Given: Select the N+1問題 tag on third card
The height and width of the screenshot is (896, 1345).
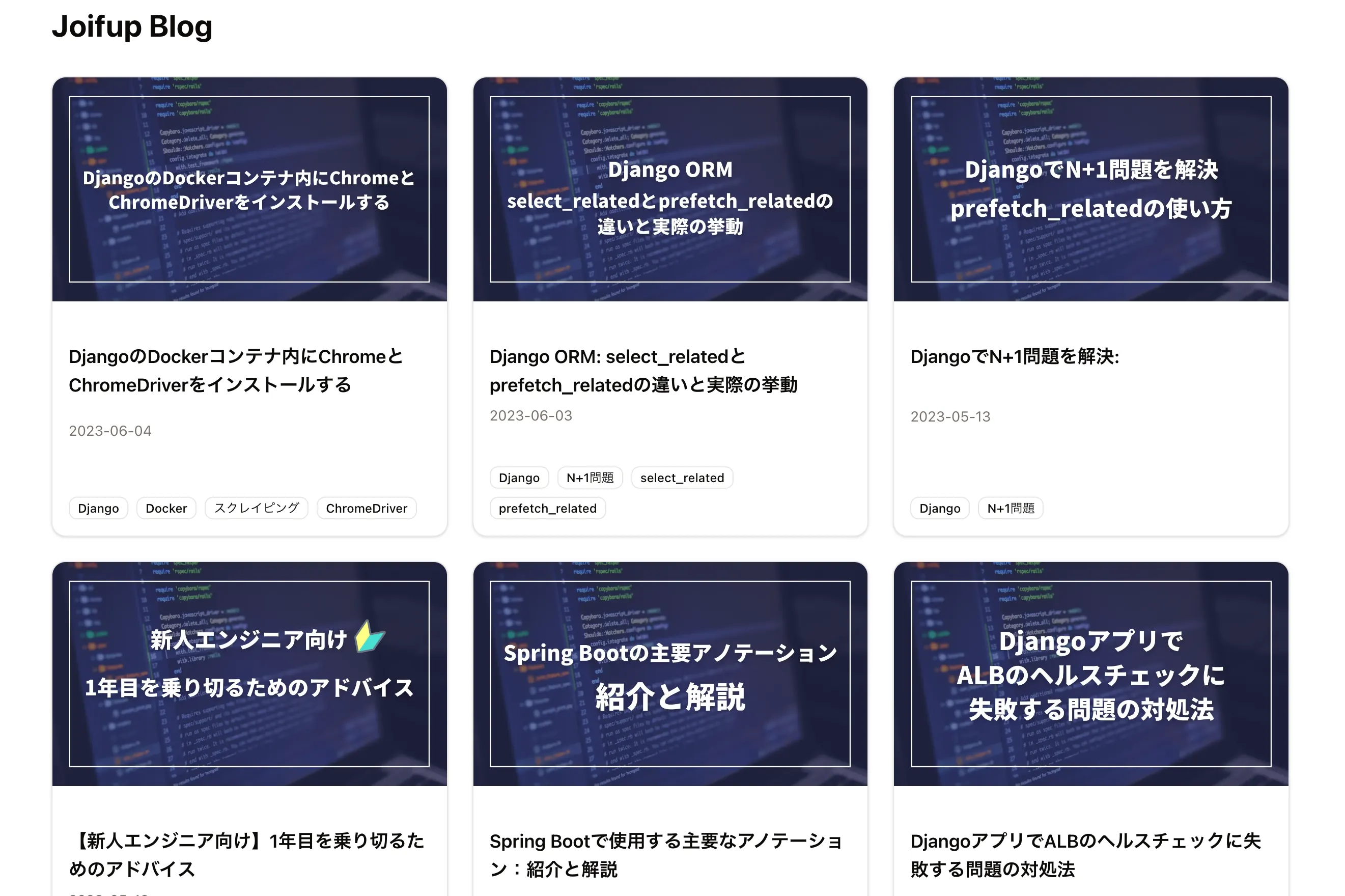Looking at the screenshot, I should [x=1010, y=508].
